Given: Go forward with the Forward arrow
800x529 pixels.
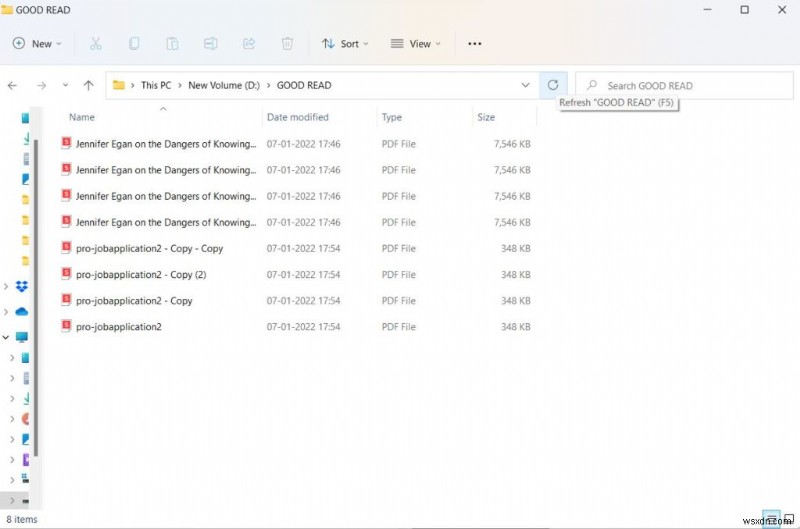Looking at the screenshot, I should coord(41,85).
